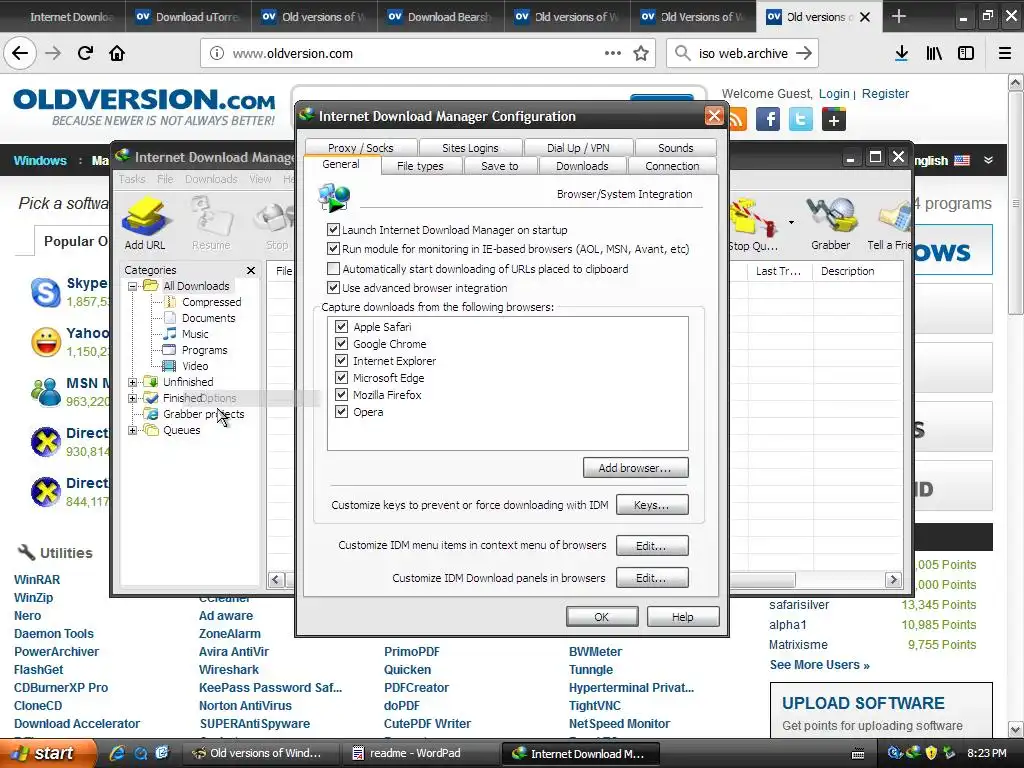This screenshot has width=1024, height=768.
Task: Uncheck Apple Safari browser capture
Action: 342,327
